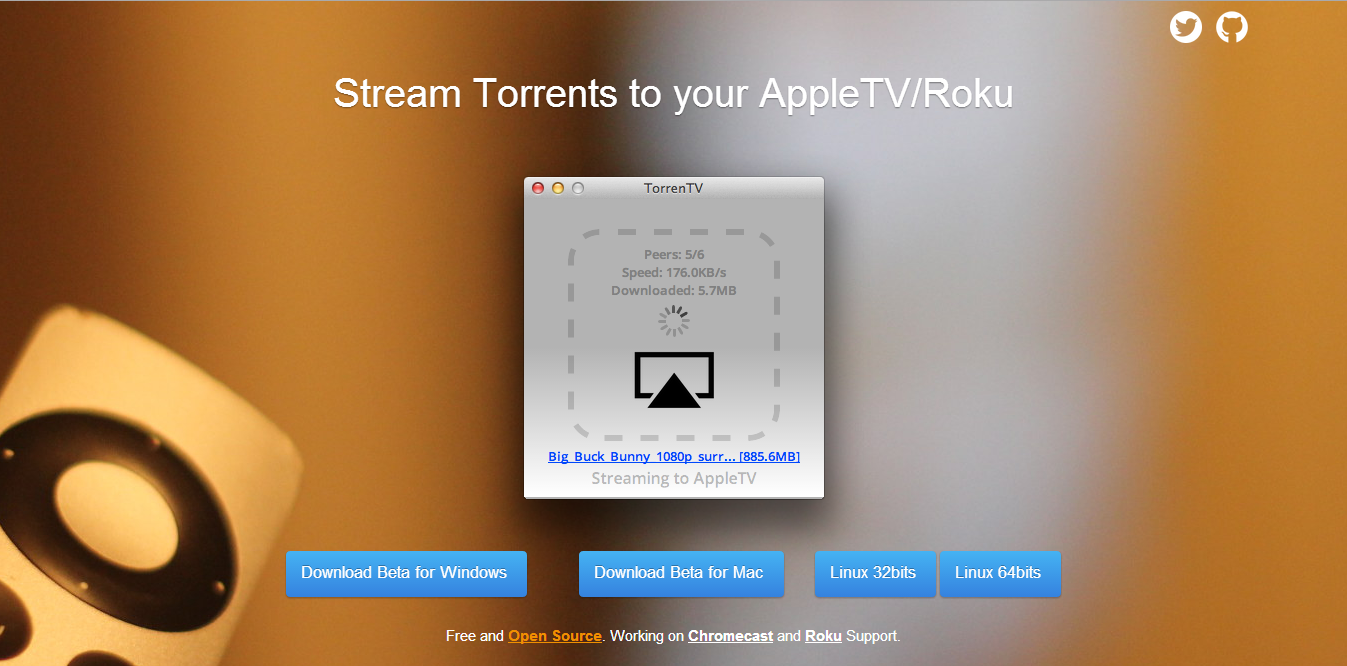Viewport: 1347px width, 666px height.
Task: Follow the Chromecast link
Action: 730,636
